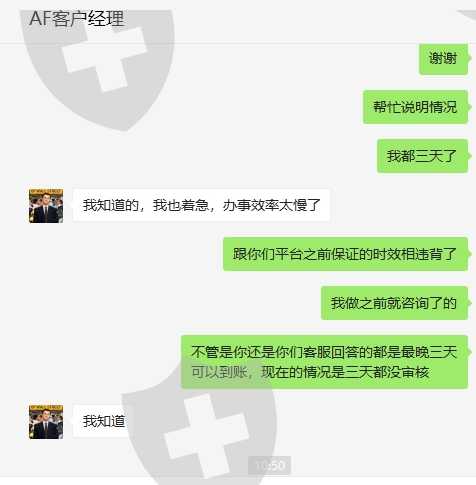Select the 我知道的，我也着急 reply bubble
476x485 pixels.
pyautogui.click(x=201, y=205)
